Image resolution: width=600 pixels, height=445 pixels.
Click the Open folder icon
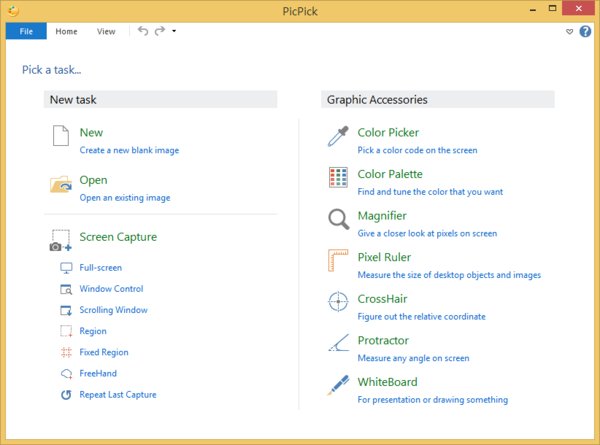pyautogui.click(x=61, y=185)
